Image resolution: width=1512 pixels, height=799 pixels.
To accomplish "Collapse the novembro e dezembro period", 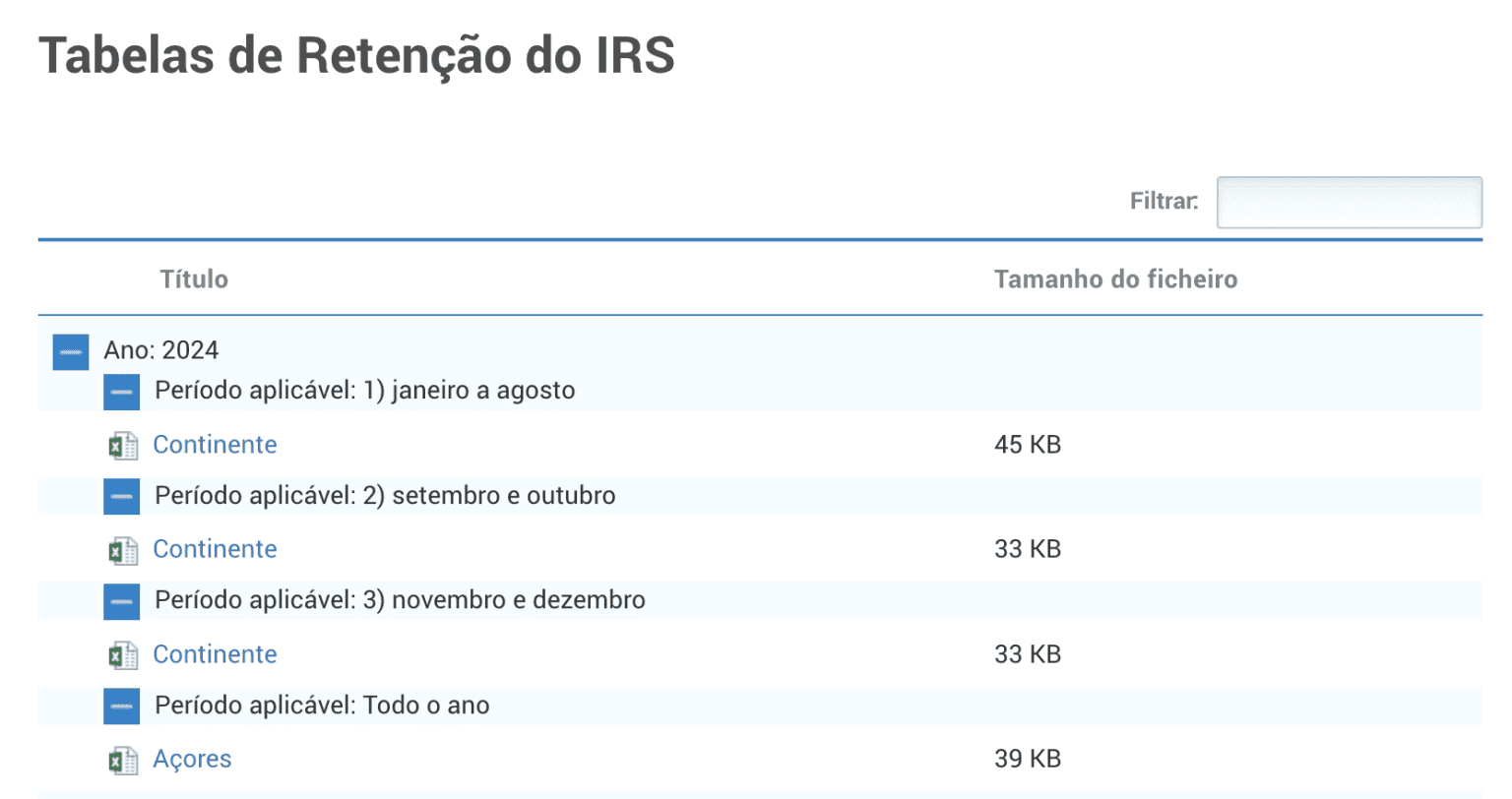I will click(x=122, y=601).
